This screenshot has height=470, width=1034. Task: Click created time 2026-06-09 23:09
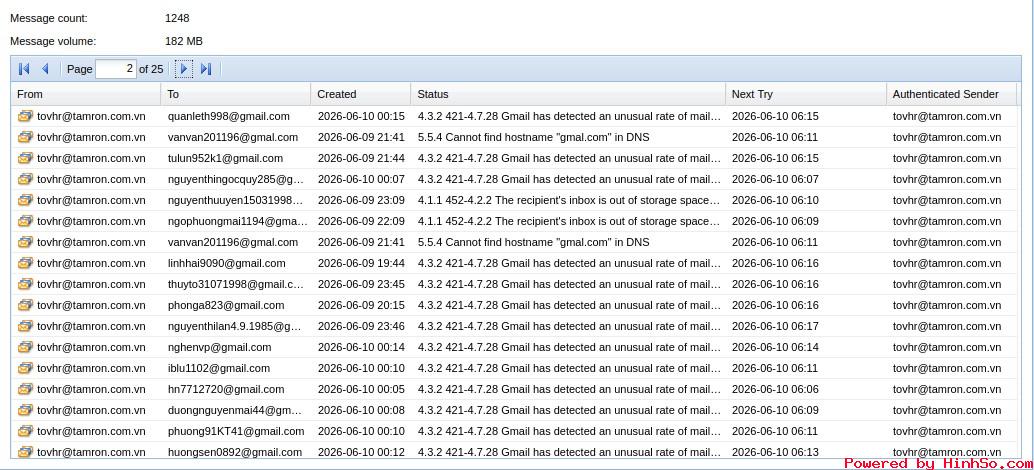(x=361, y=200)
